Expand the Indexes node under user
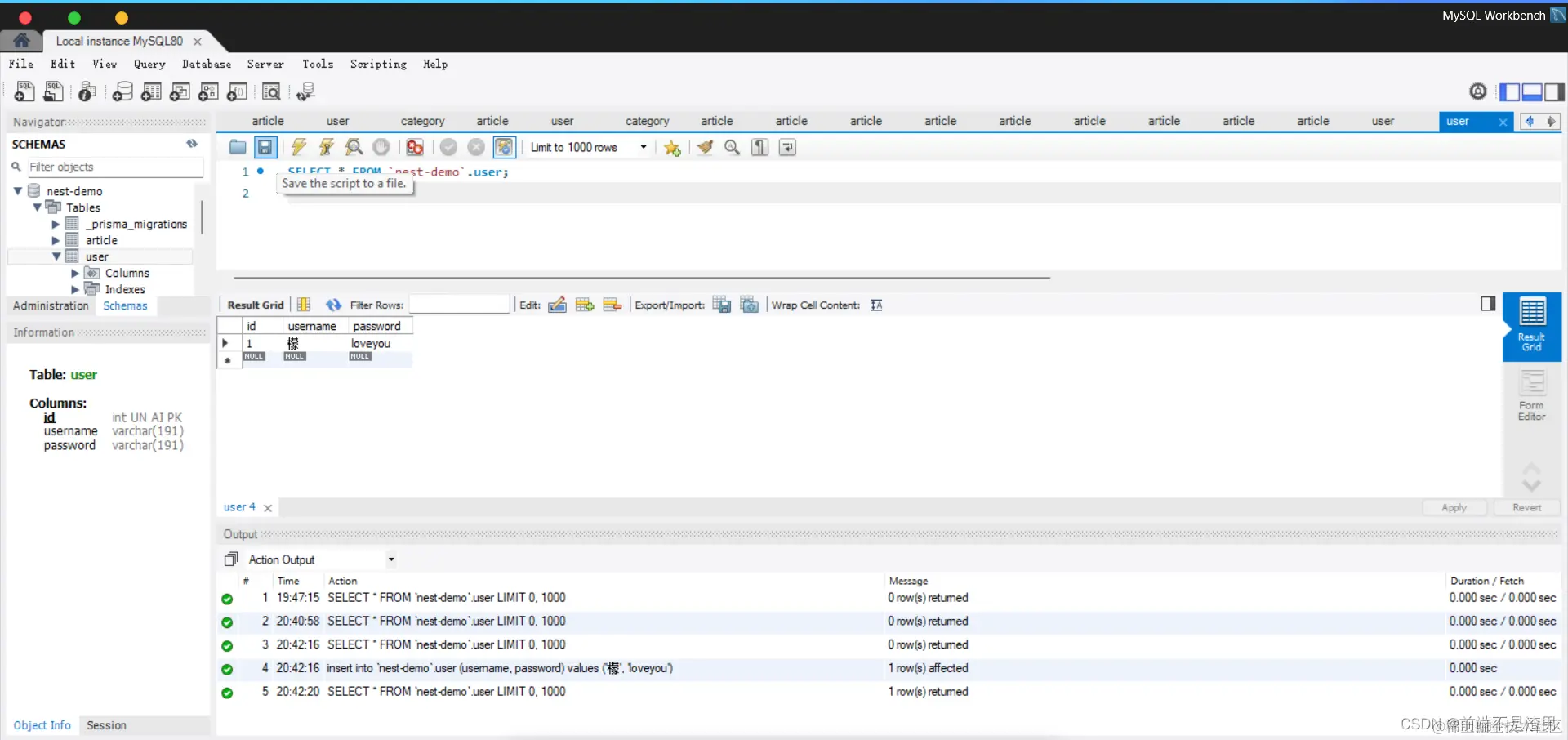Image resolution: width=1568 pixels, height=740 pixels. tap(75, 289)
